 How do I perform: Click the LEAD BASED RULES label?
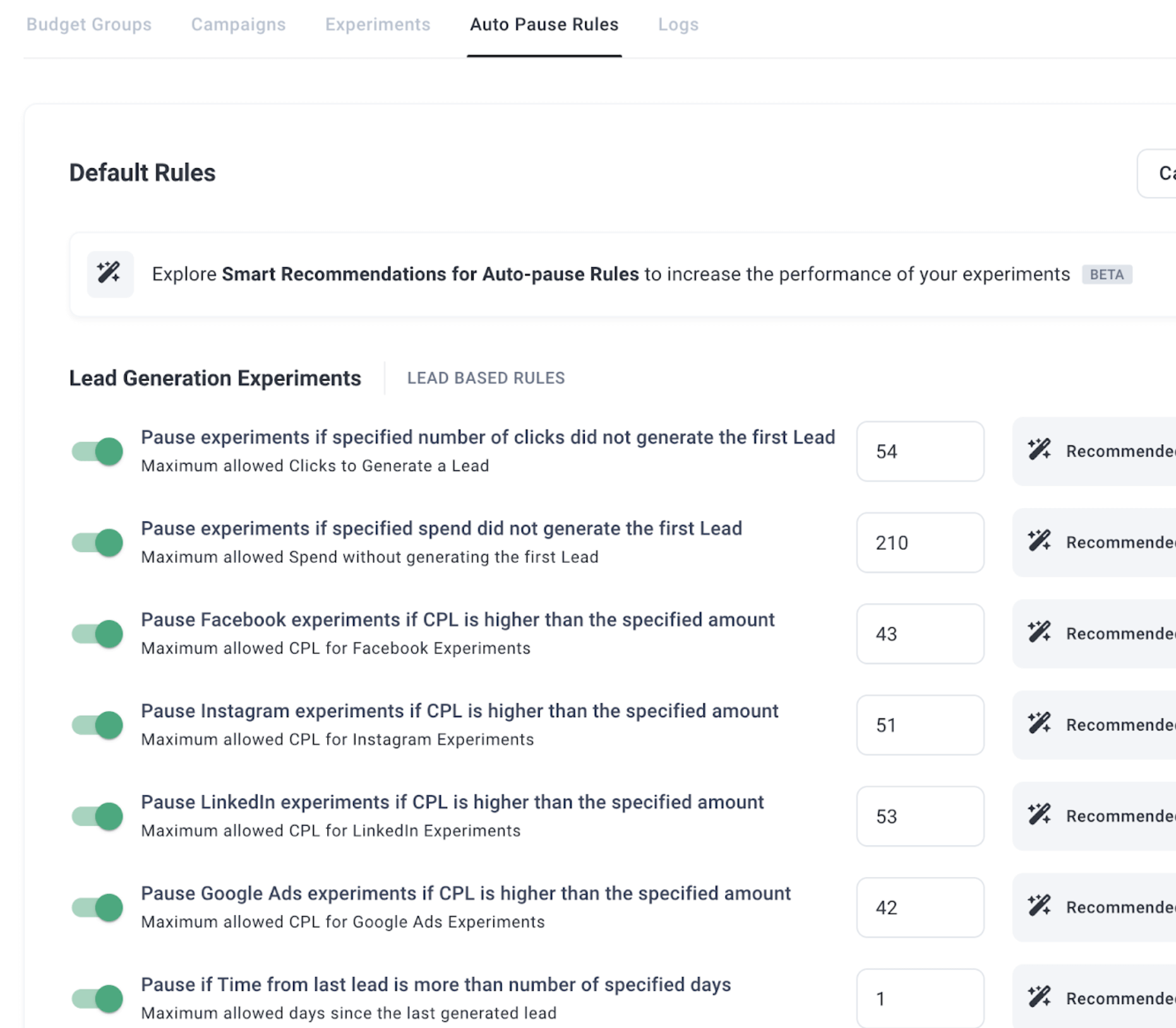pos(486,378)
